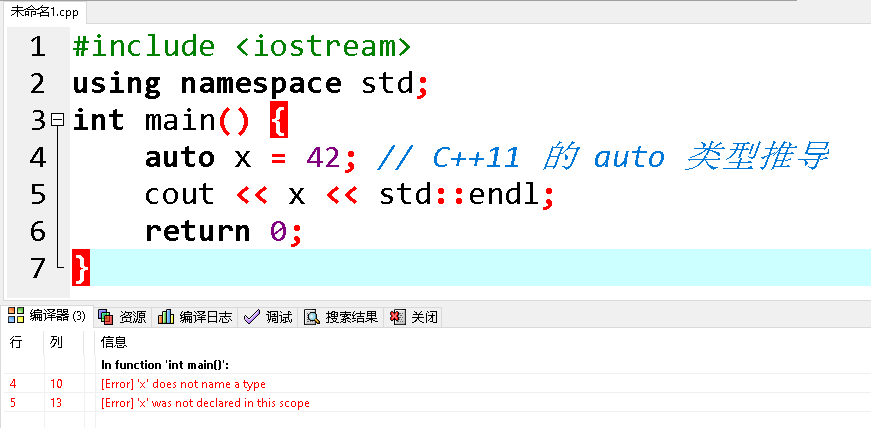Click the 列 column header

[x=56, y=342]
